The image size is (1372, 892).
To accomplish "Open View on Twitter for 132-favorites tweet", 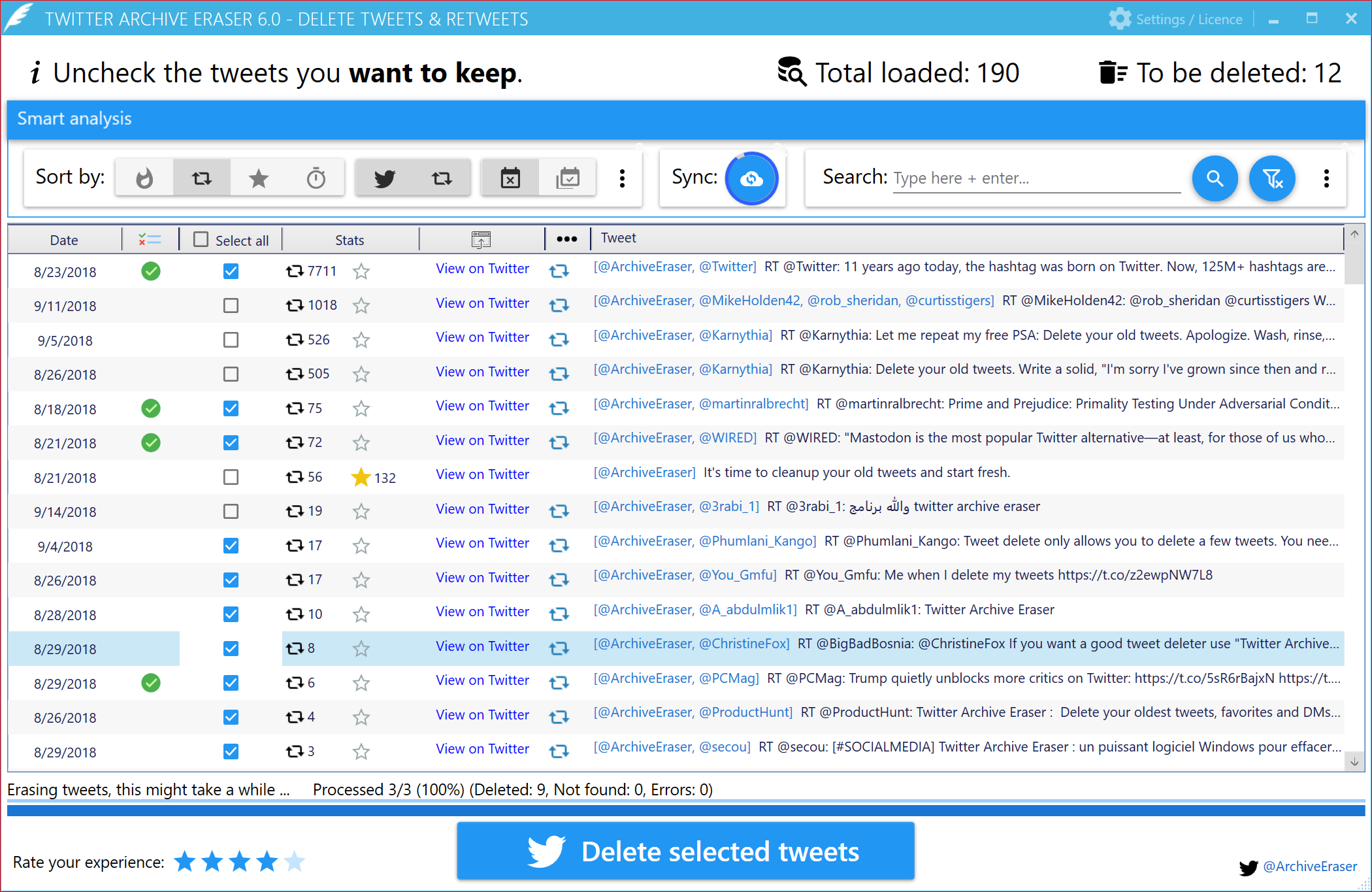I will pyautogui.click(x=482, y=474).
